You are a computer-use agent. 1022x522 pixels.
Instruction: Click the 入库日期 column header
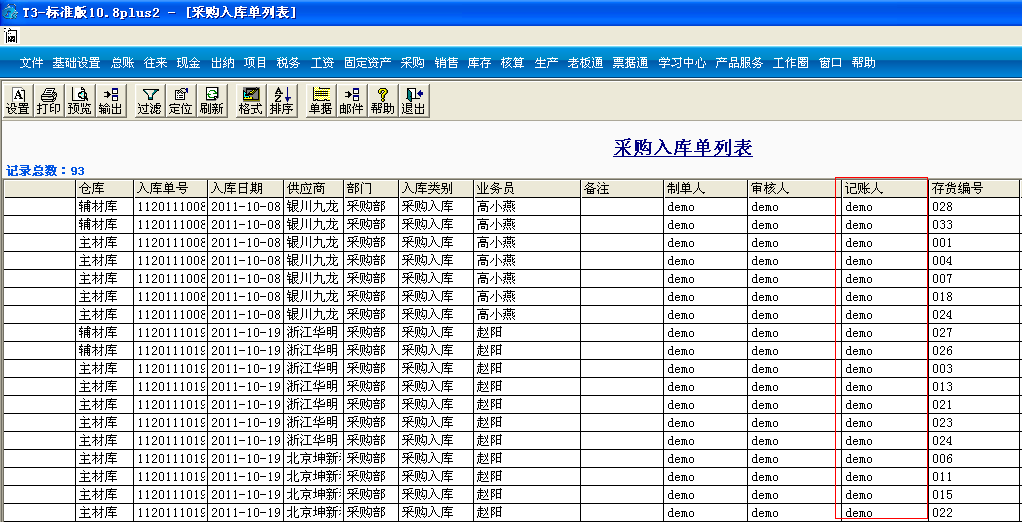click(245, 189)
